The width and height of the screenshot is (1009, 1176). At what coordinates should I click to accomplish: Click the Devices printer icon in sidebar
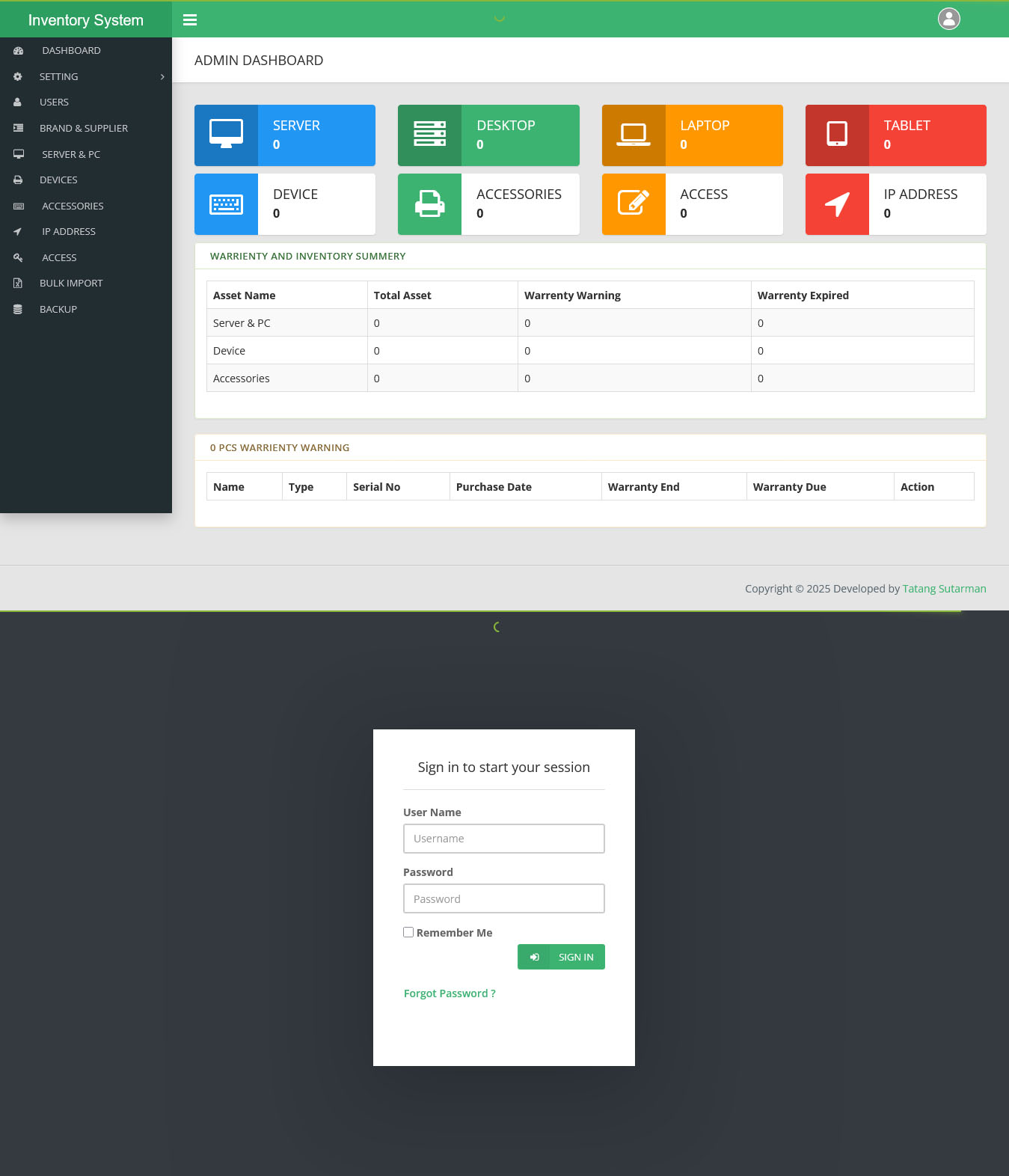point(18,180)
